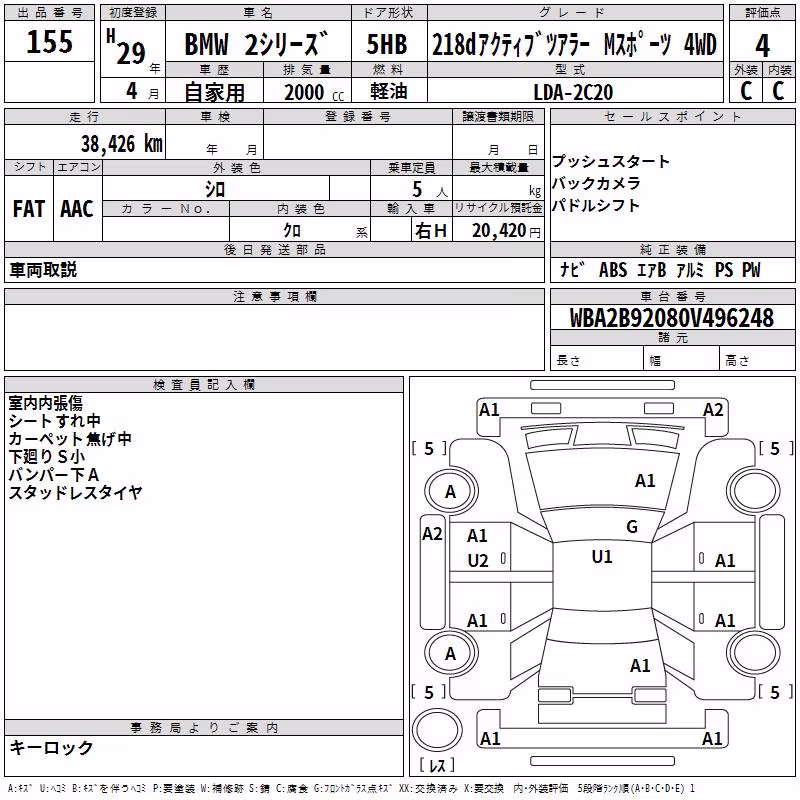Click the front wheel circle marked A
800x800 pixels.
point(451,491)
